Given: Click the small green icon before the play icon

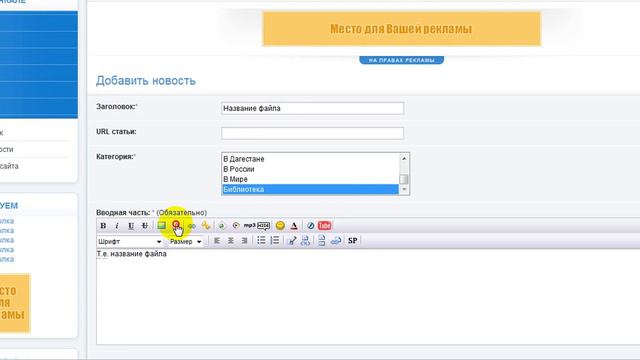Looking at the screenshot, I should [222, 226].
